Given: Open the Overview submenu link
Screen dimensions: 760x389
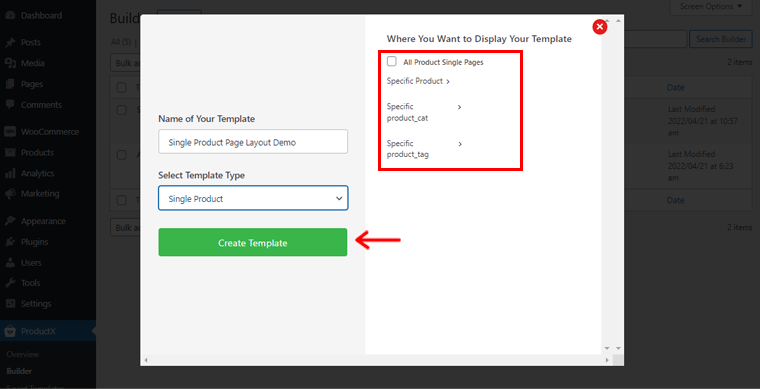Looking at the screenshot, I should [x=23, y=354].
